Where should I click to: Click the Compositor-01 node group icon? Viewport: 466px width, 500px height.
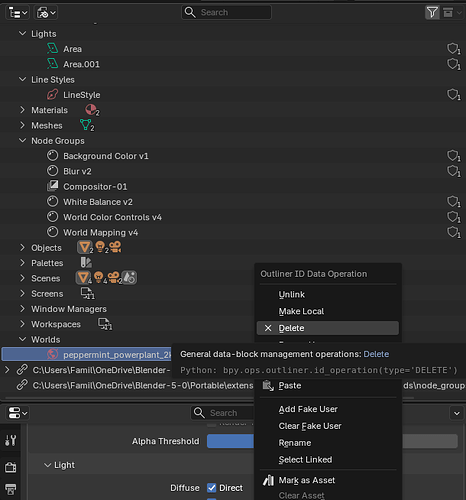pyautogui.click(x=52, y=186)
